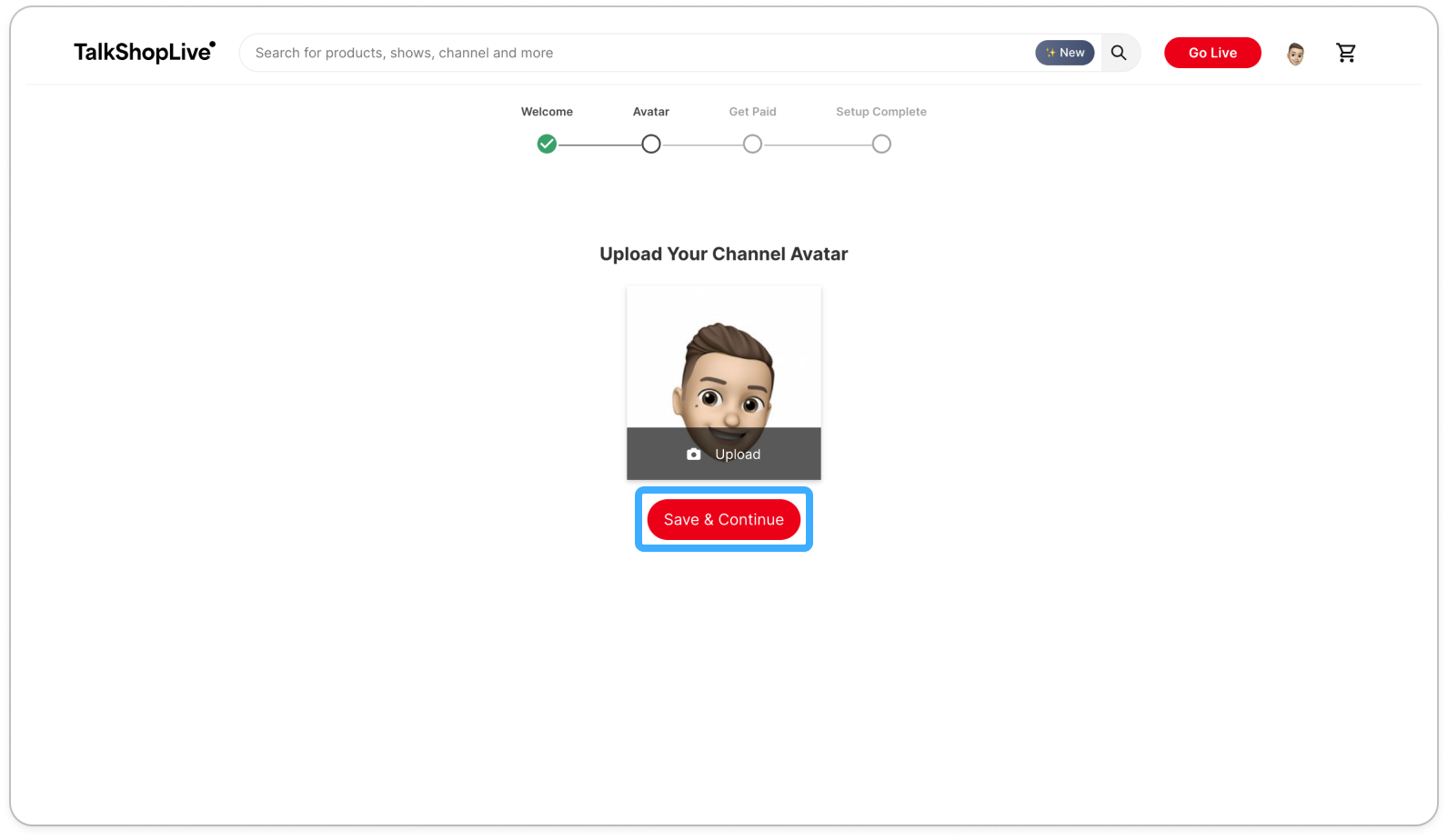
Task: Click the camera icon on Upload overlay
Action: tap(694, 455)
